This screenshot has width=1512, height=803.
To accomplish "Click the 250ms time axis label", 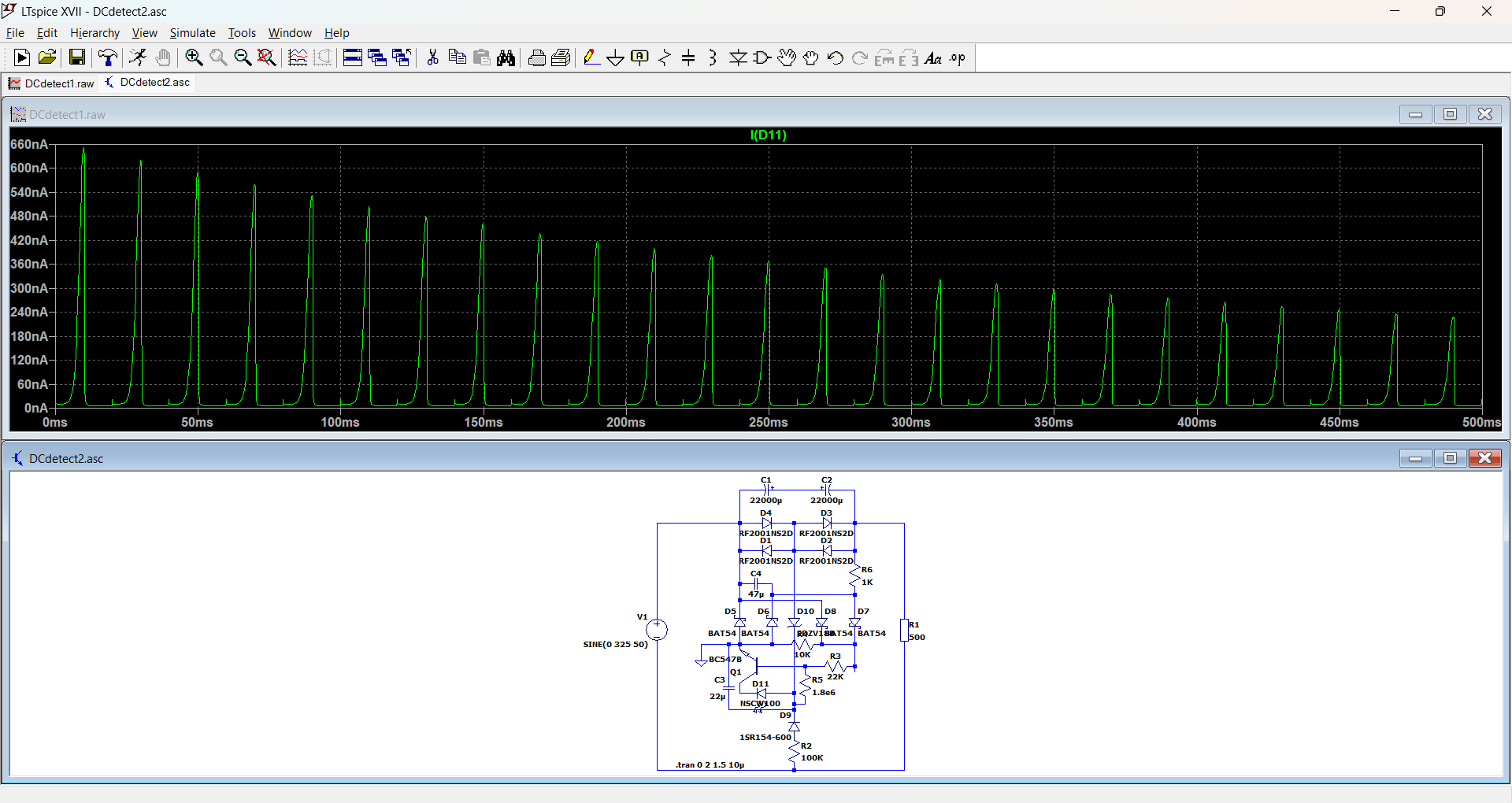I will click(x=769, y=423).
